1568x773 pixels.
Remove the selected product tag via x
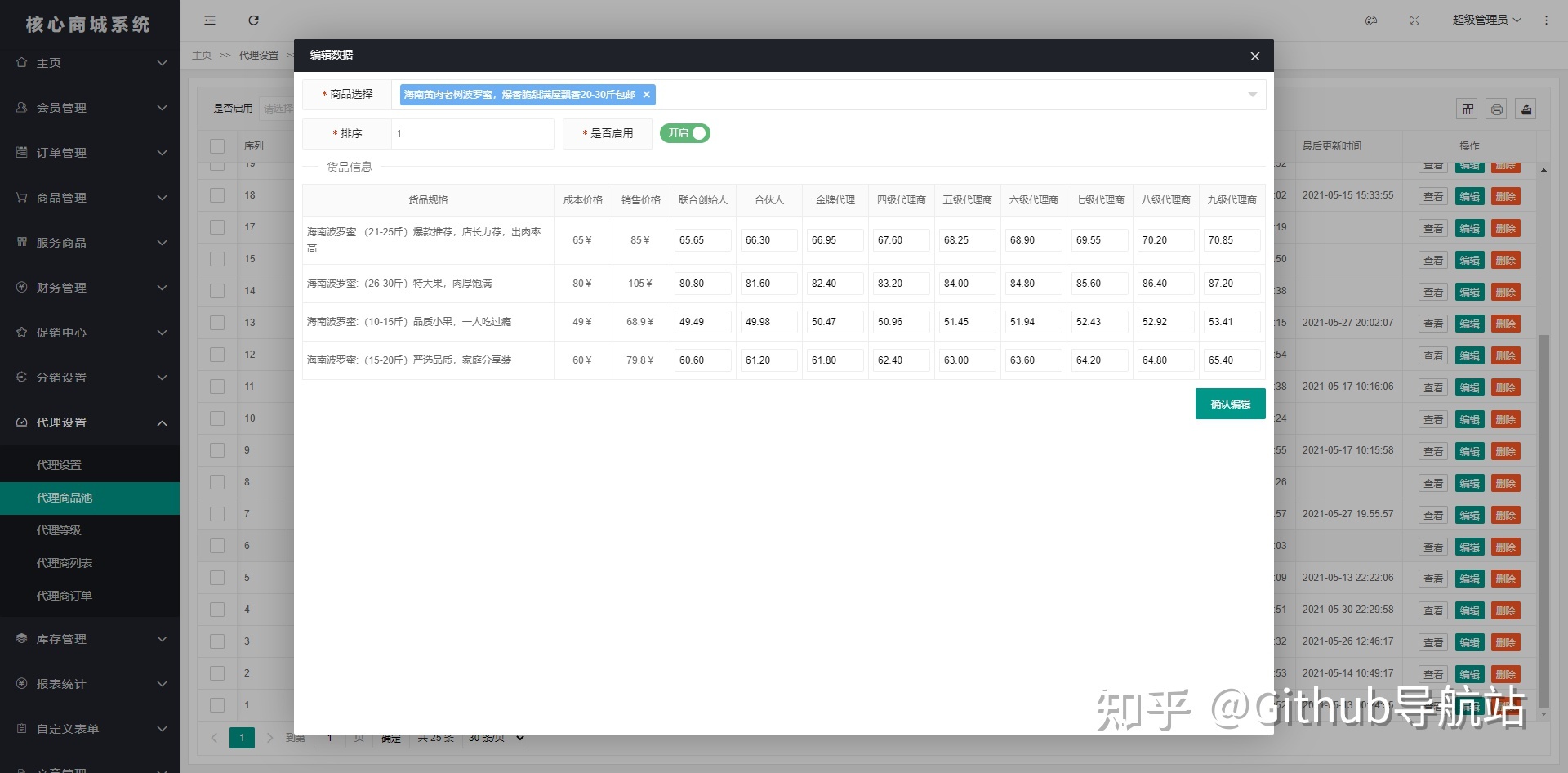coord(647,95)
